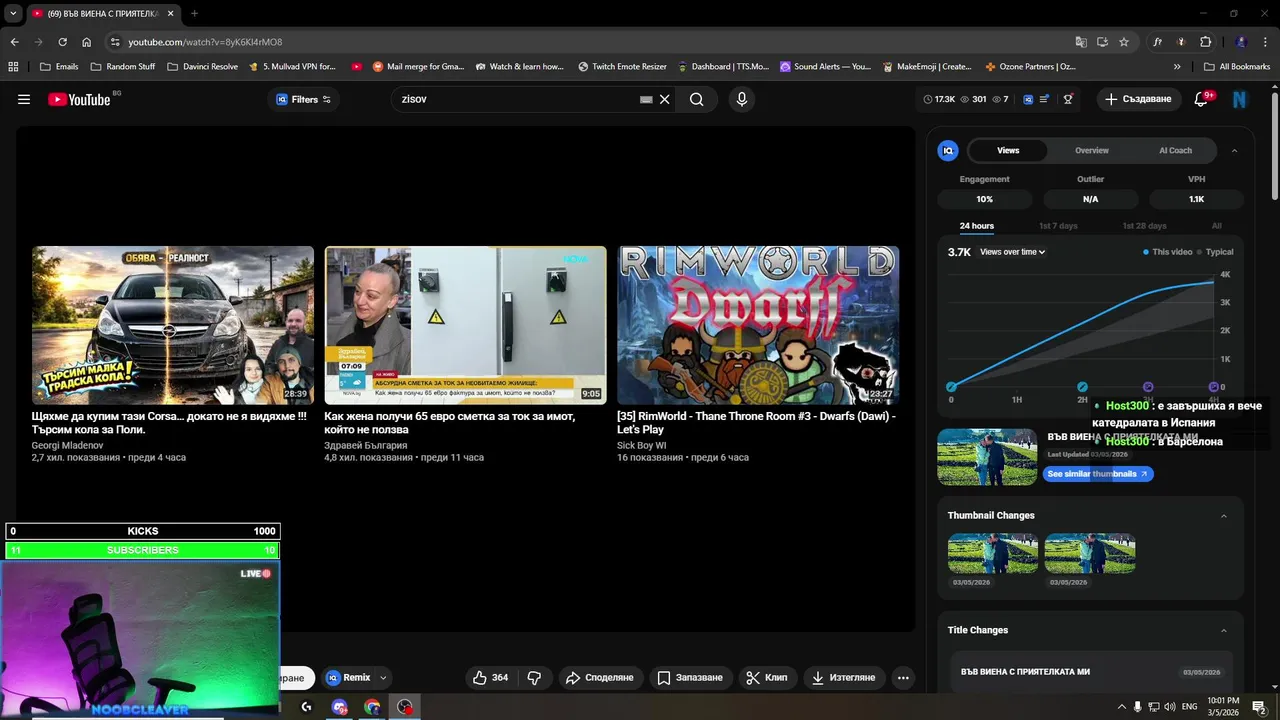Open the vidIQ list icon in the header stats bar
The image size is (1280, 720).
point(1045,99)
